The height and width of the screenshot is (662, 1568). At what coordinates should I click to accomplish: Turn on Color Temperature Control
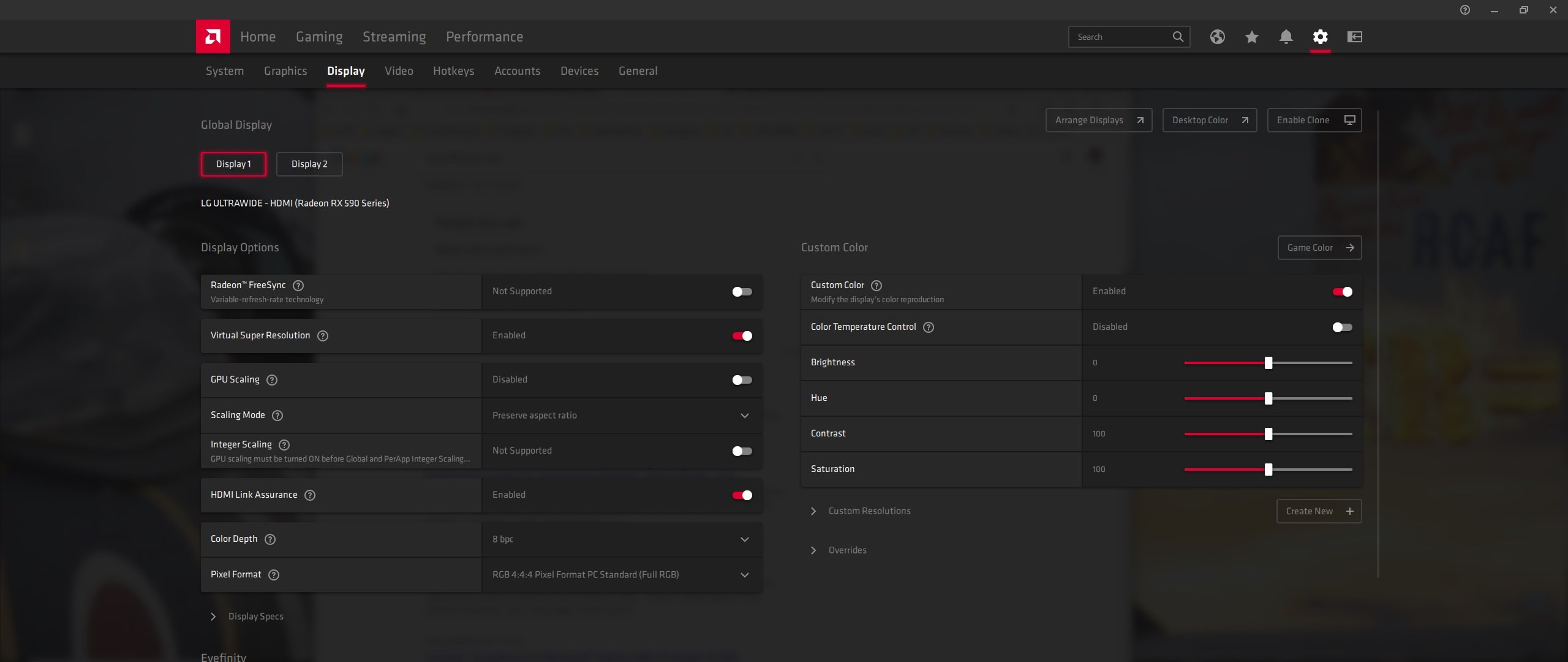1342,327
